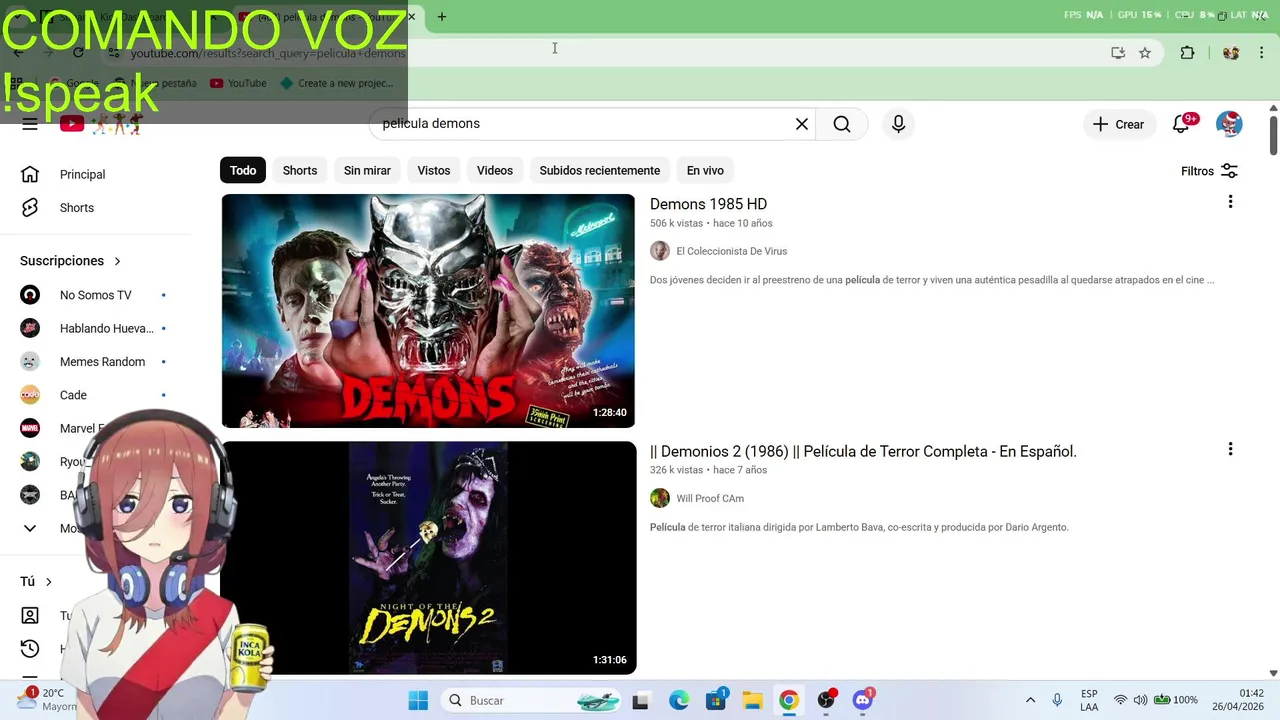Select the Sin mirar filter chip

tap(367, 170)
